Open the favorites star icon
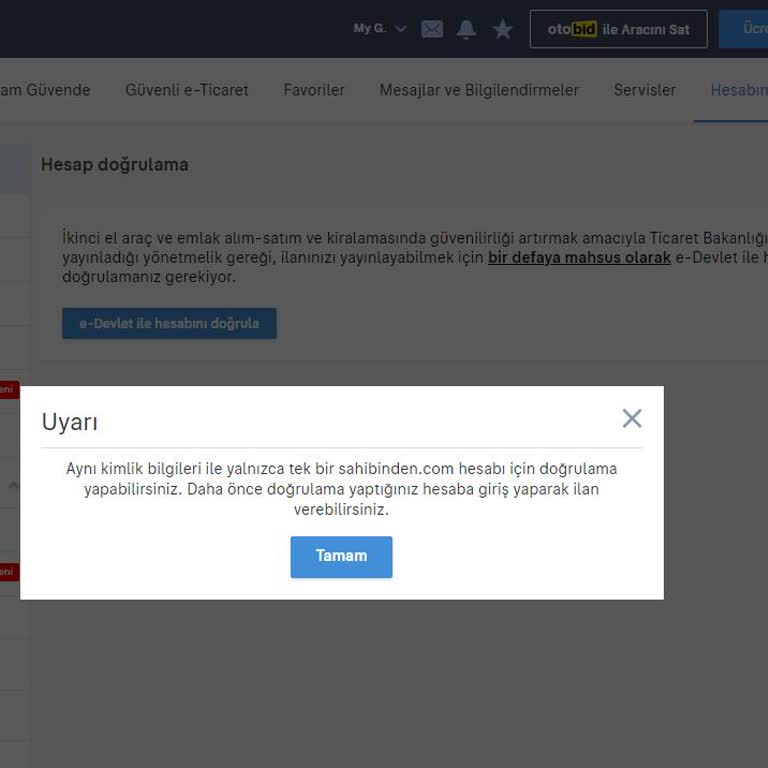The image size is (768, 768). (x=503, y=29)
